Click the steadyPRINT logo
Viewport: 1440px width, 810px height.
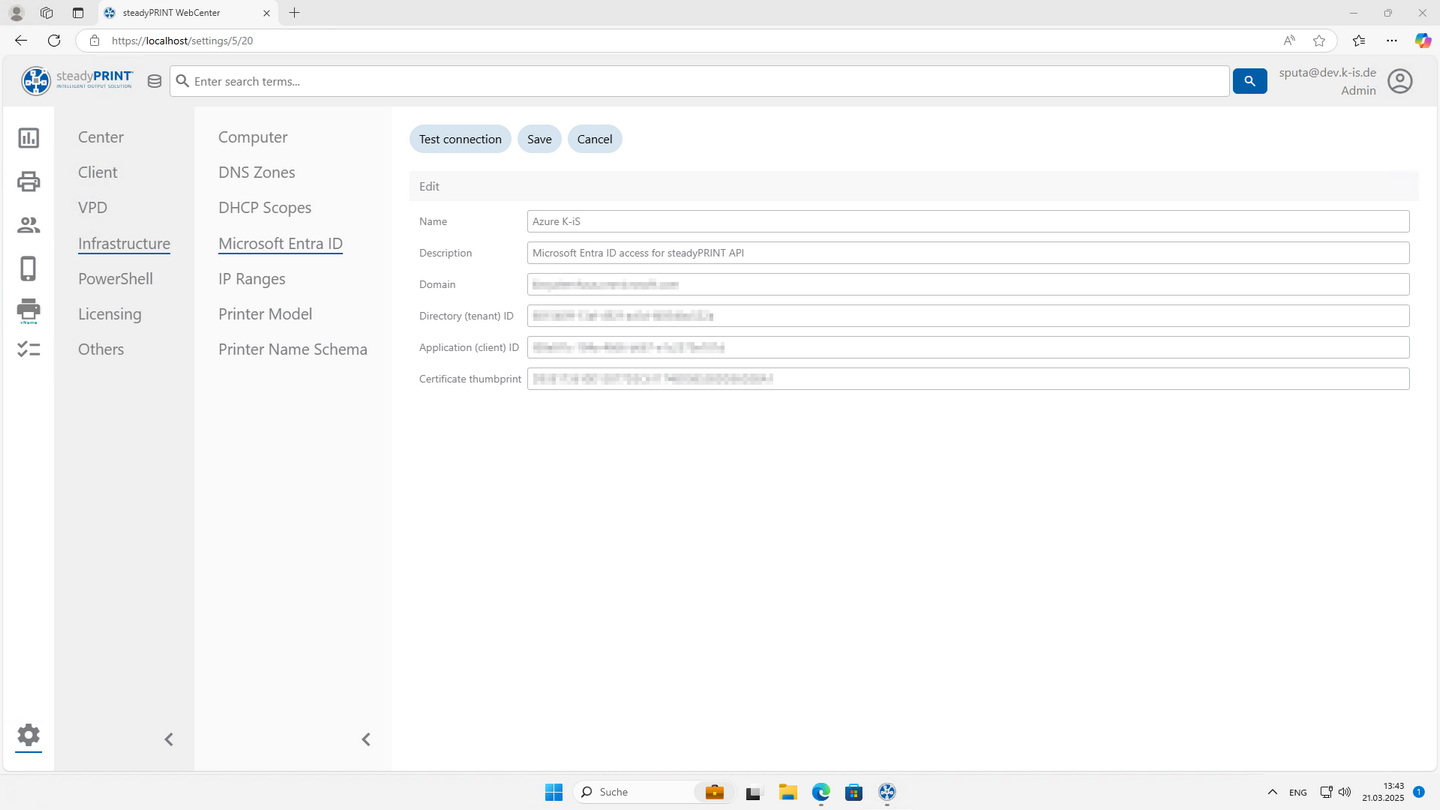[x=77, y=80]
